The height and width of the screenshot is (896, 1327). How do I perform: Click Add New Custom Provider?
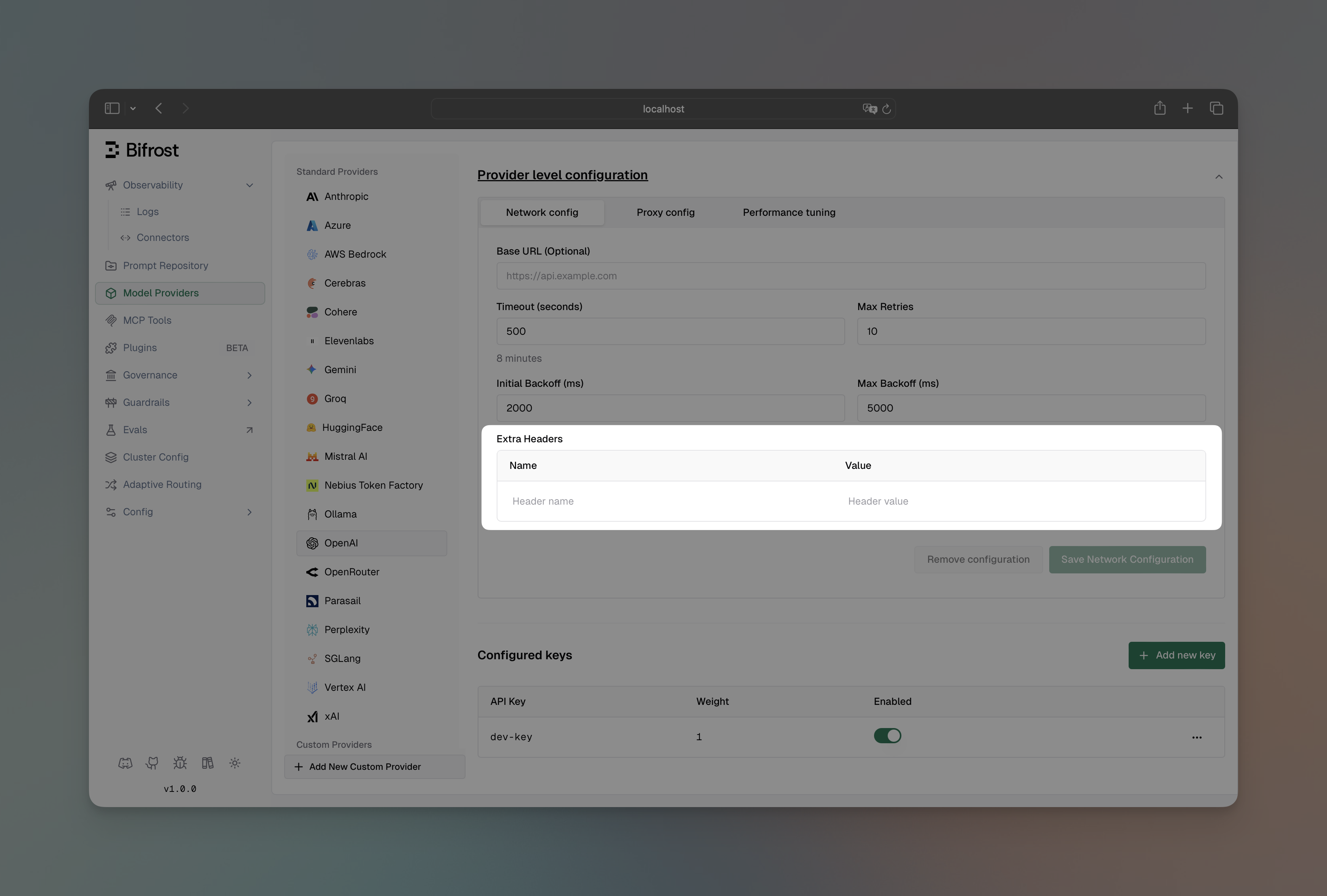[375, 767]
